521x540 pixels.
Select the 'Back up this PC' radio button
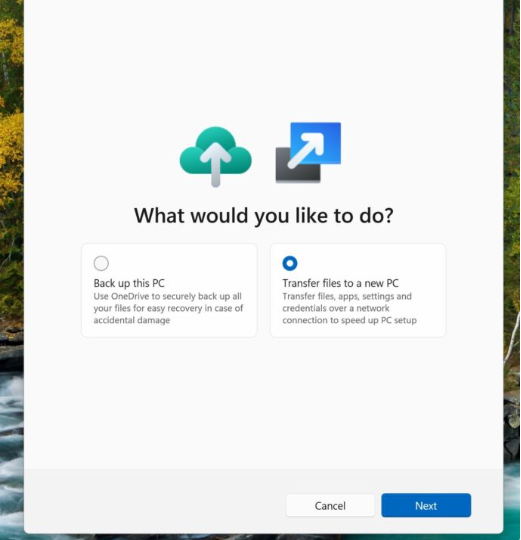click(x=101, y=263)
